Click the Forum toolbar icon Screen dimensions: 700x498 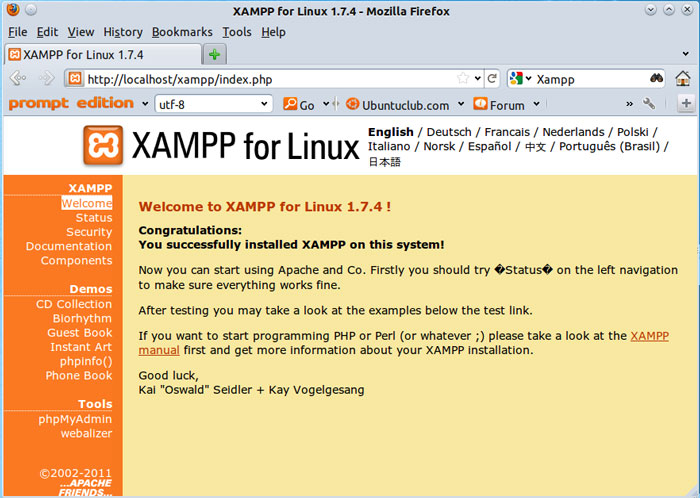480,104
